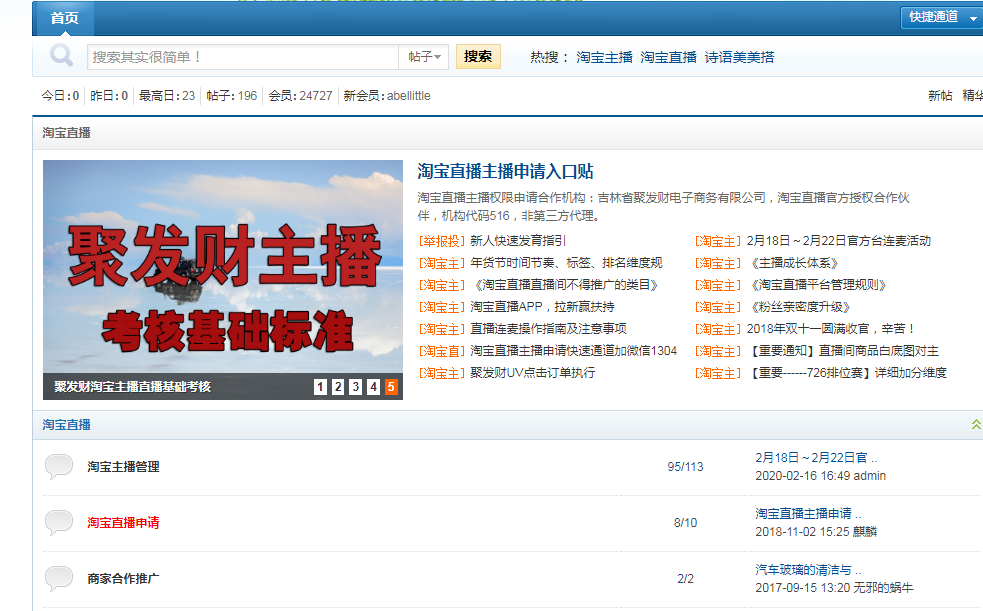983x611 pixels.
Task: Open post 2018年双十一圆满收官，辛苦！
Action: tap(831, 329)
